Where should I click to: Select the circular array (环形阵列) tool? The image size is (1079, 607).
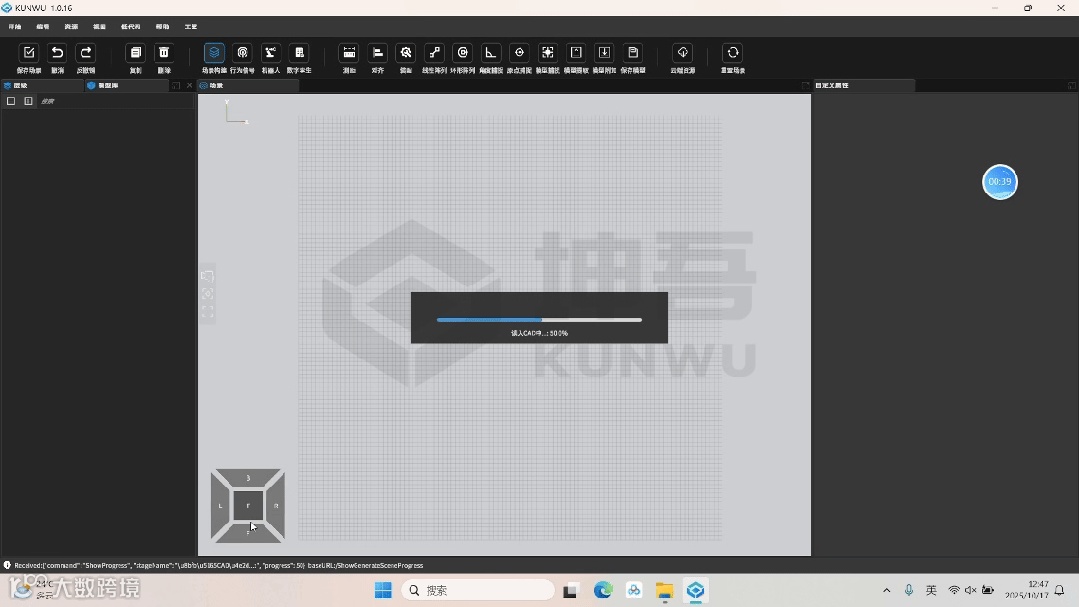click(x=462, y=53)
